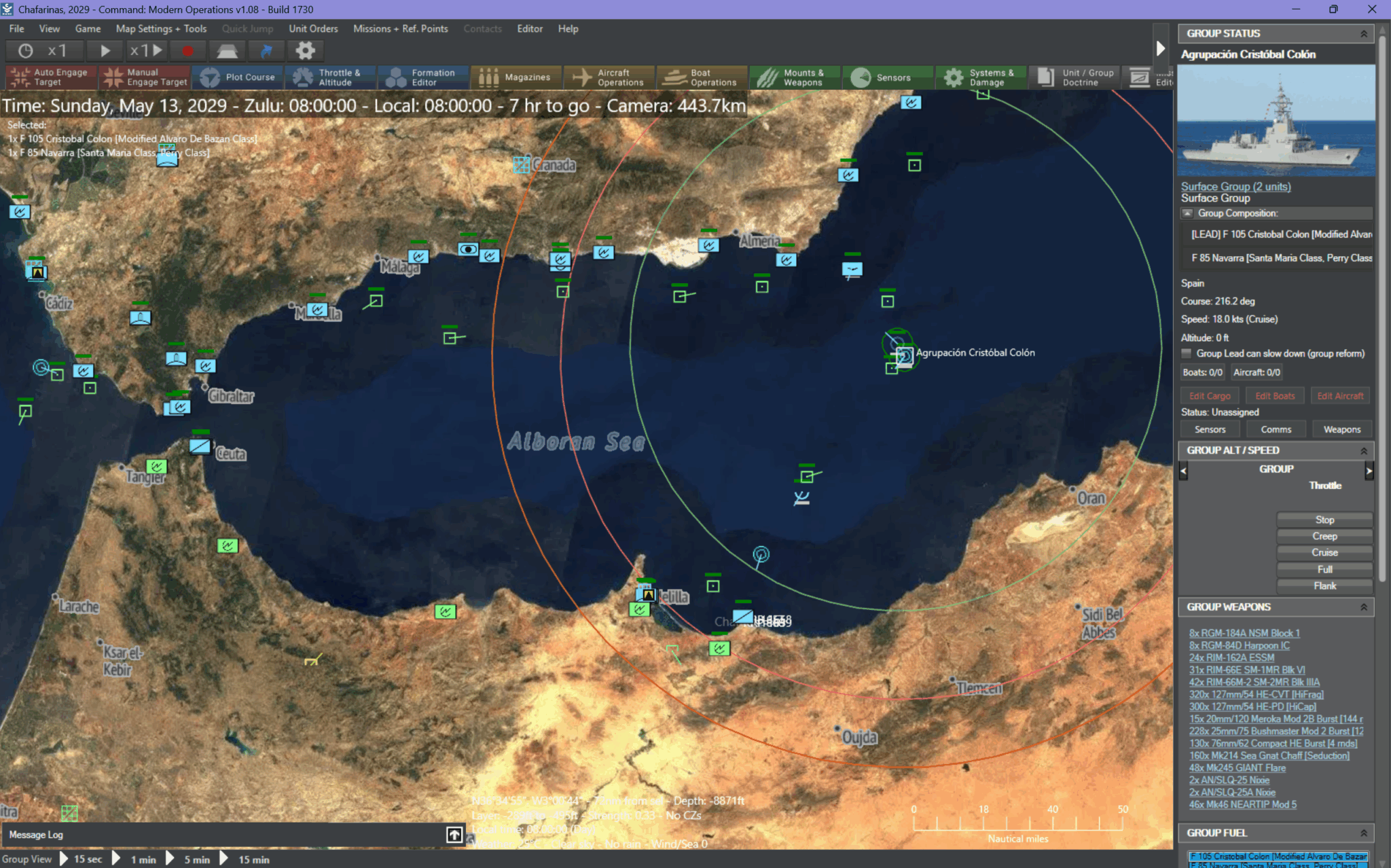Open the Unit Orders menu
This screenshot has height=868, width=1391.
click(313, 29)
